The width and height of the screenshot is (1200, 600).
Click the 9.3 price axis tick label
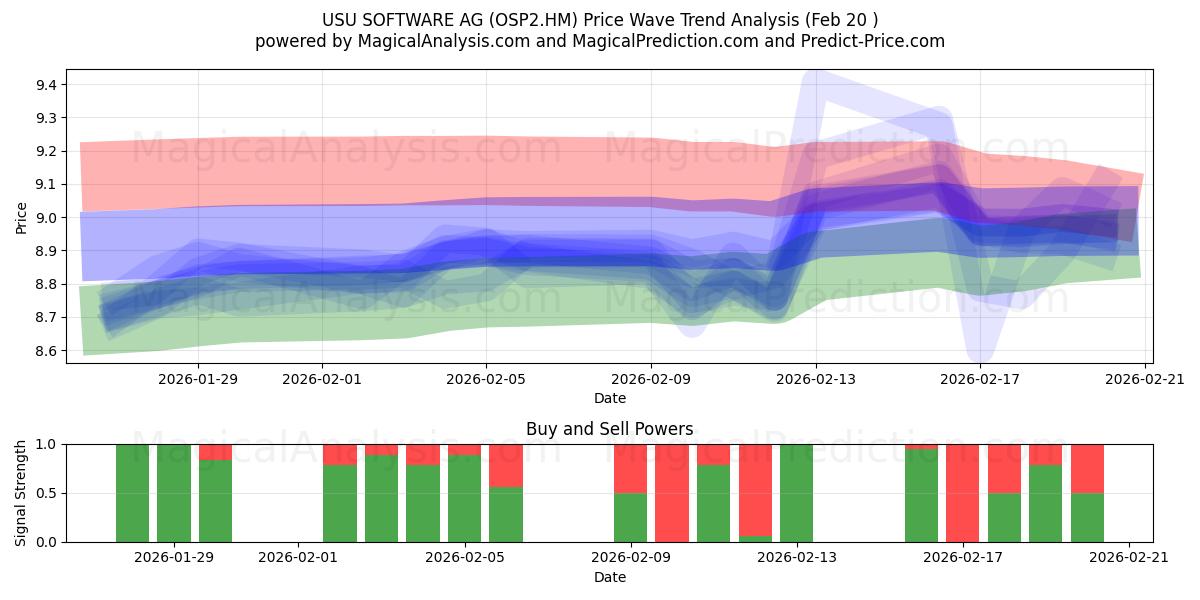[47, 118]
